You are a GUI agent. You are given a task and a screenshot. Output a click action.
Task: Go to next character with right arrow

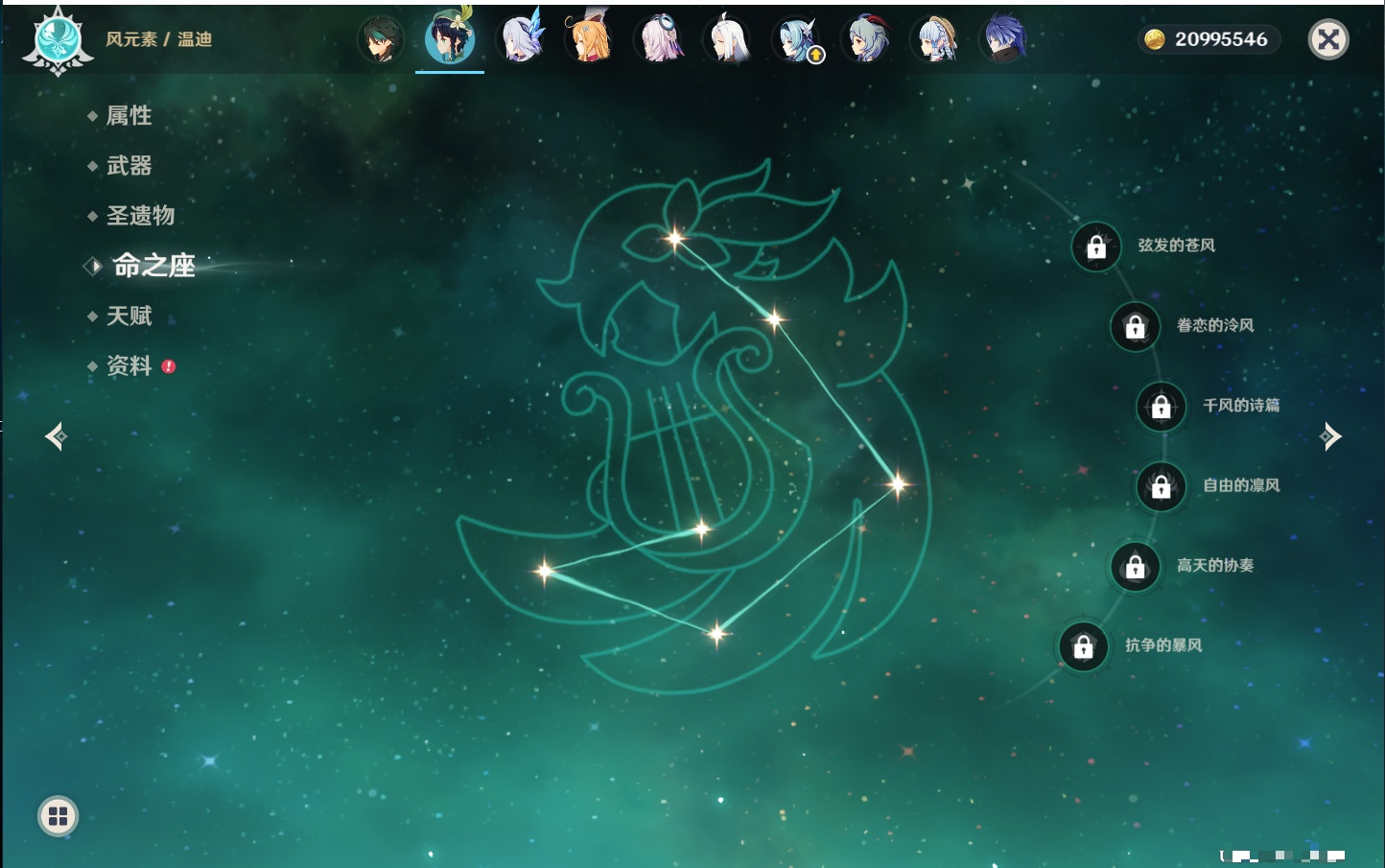[x=1330, y=436]
